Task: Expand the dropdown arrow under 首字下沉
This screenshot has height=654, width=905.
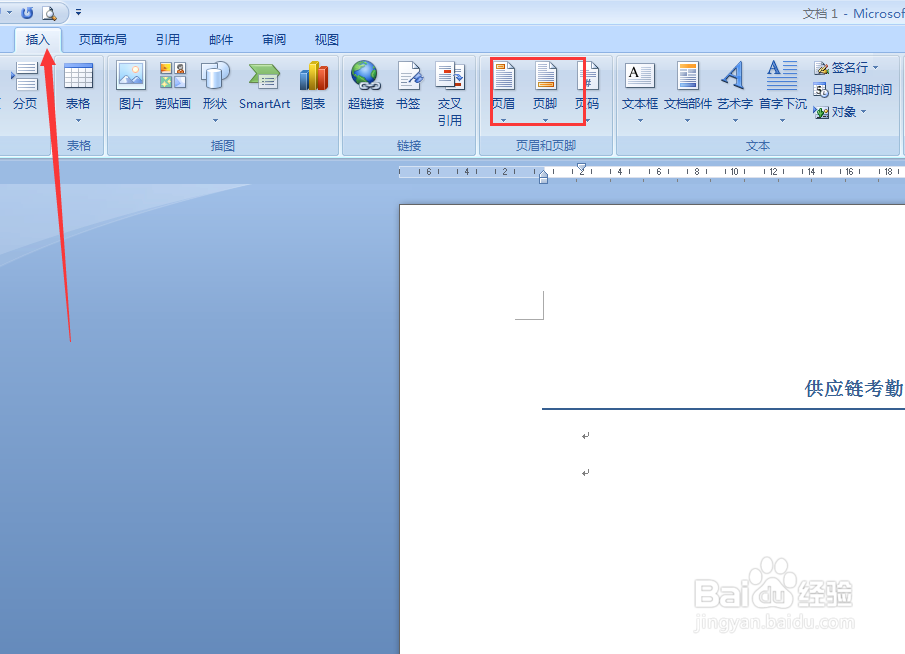Action: coord(783,121)
